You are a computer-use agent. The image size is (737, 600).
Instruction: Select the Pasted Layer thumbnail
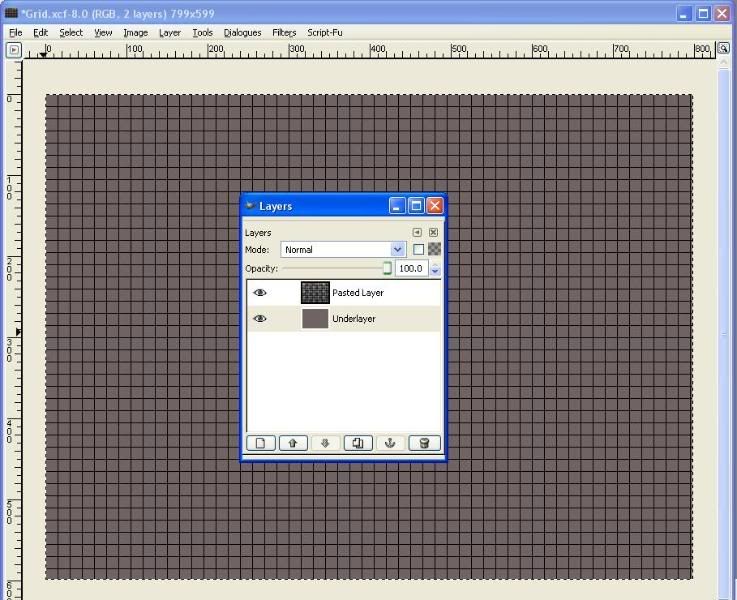[315, 293]
